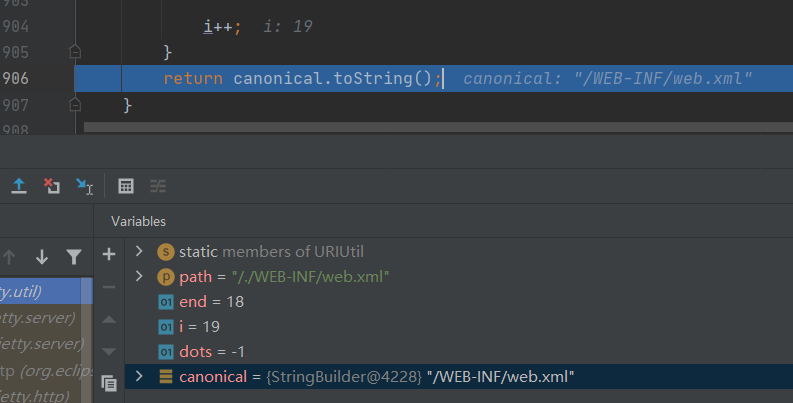
Task: Open the Evaluate Expression calculator icon
Action: [x=126, y=186]
